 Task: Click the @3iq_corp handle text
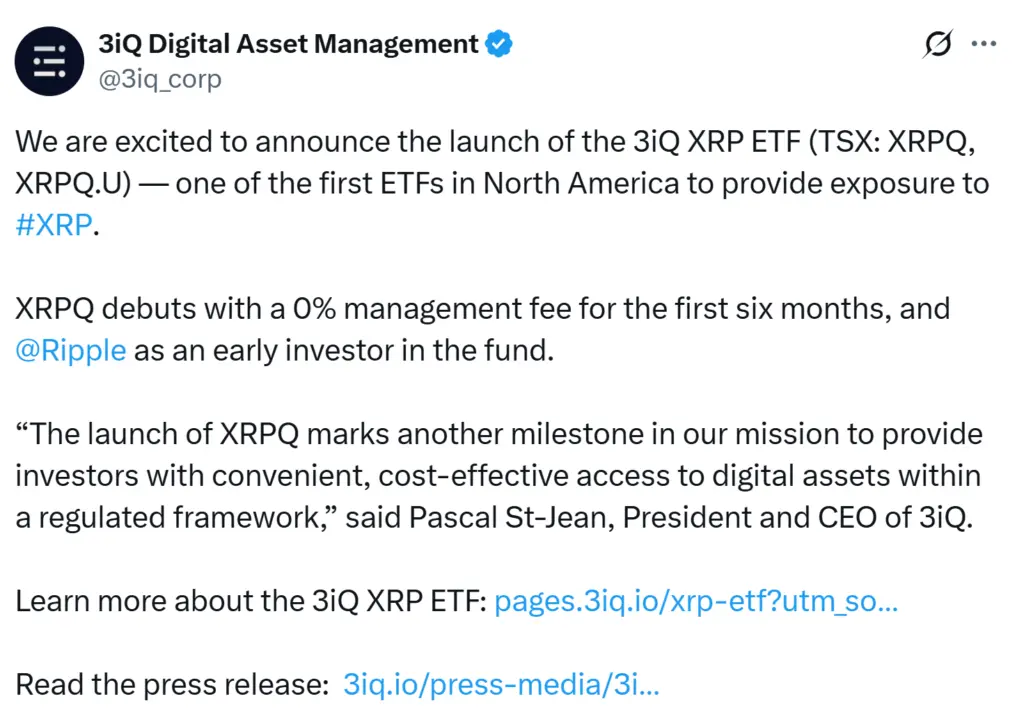pos(159,79)
